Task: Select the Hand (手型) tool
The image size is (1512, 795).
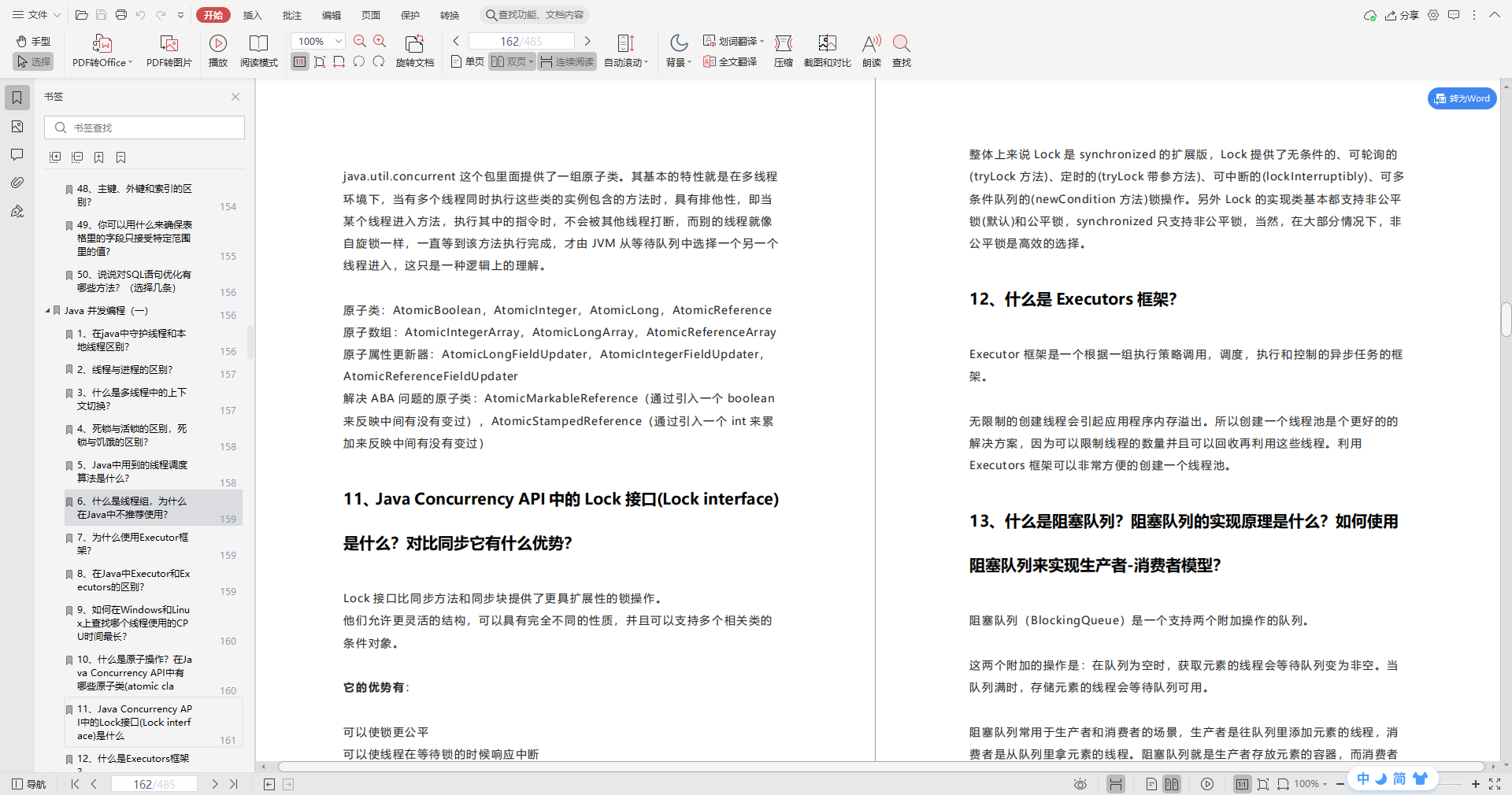Action: pos(33,41)
